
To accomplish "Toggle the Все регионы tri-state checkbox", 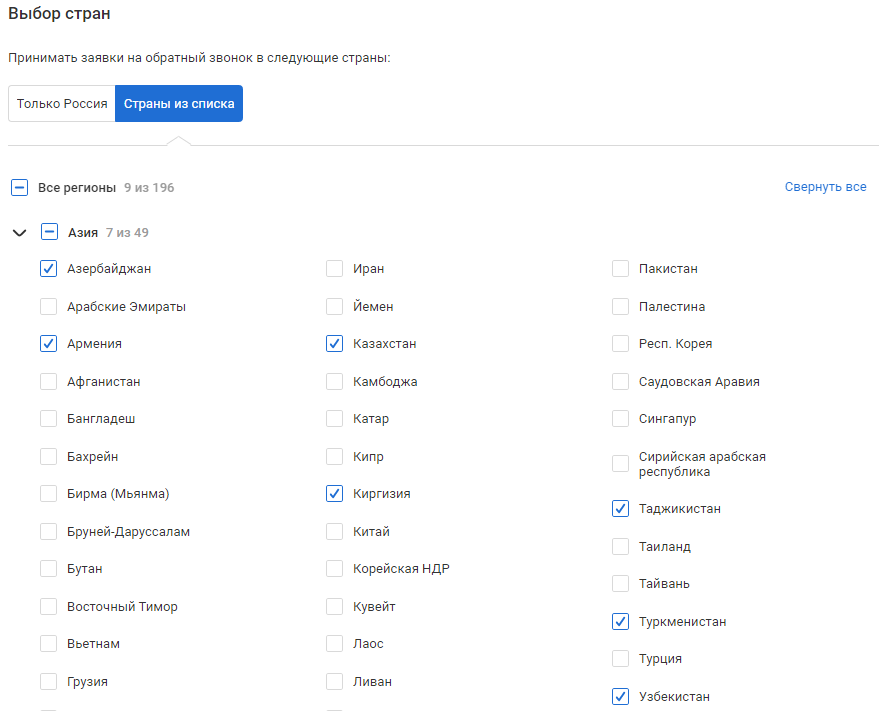I will pyautogui.click(x=20, y=187).
